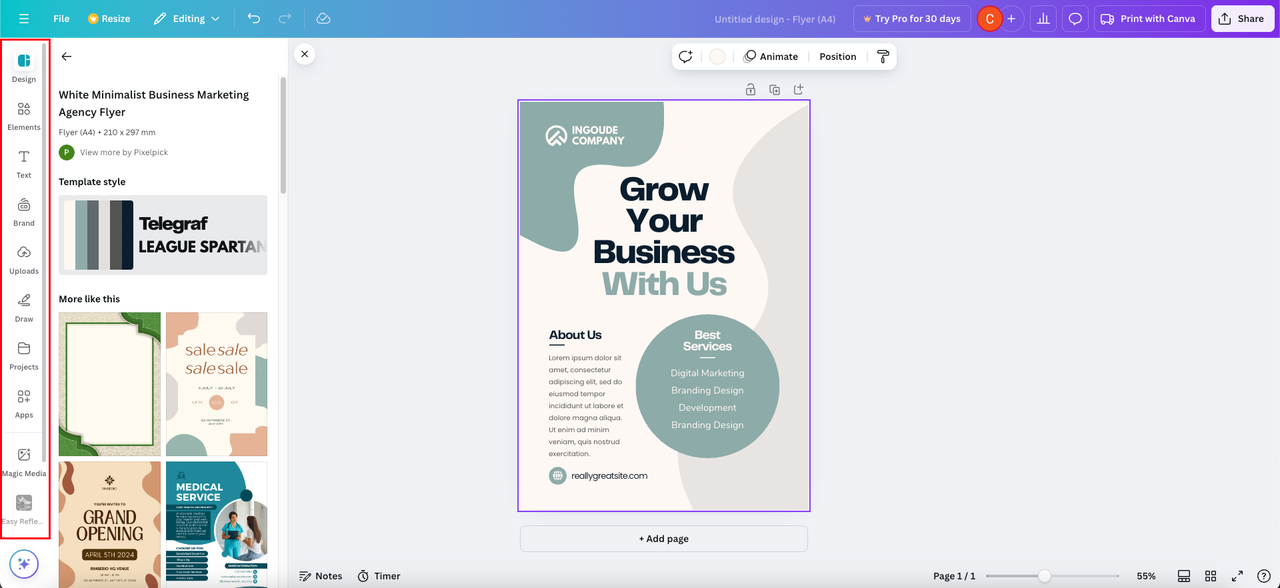Apply the Telegraf League Spartan template style
The width and height of the screenshot is (1280, 588).
coord(163,235)
